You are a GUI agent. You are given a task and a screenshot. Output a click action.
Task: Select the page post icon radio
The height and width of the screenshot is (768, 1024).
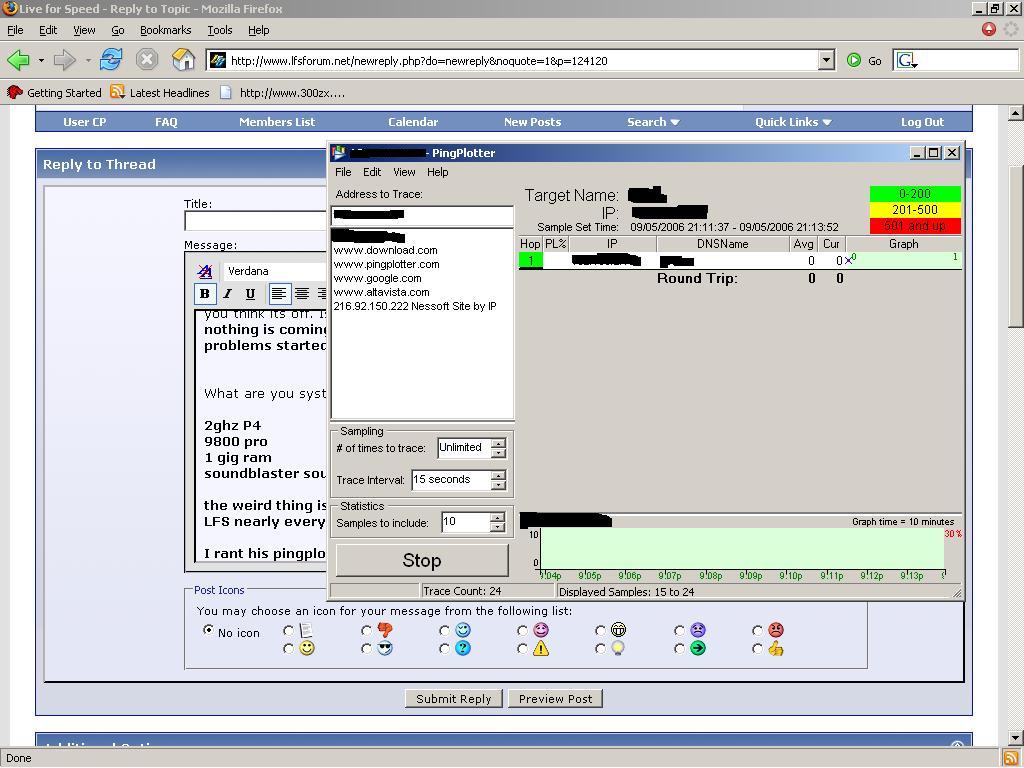coord(288,630)
